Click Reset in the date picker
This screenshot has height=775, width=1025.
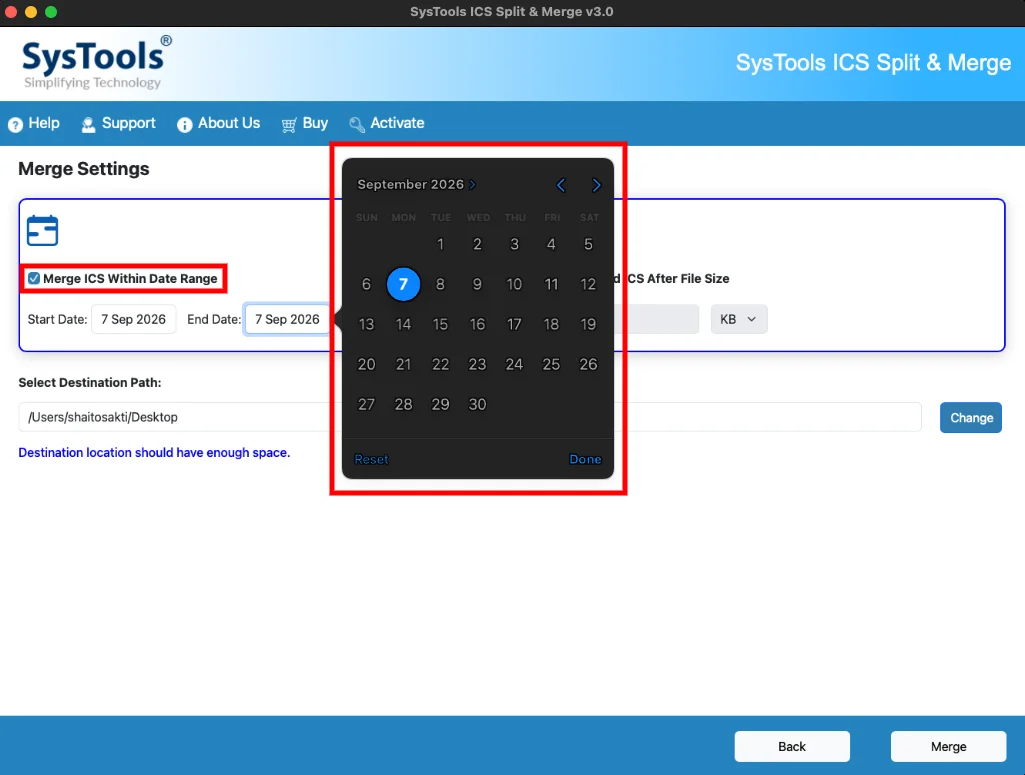point(371,459)
